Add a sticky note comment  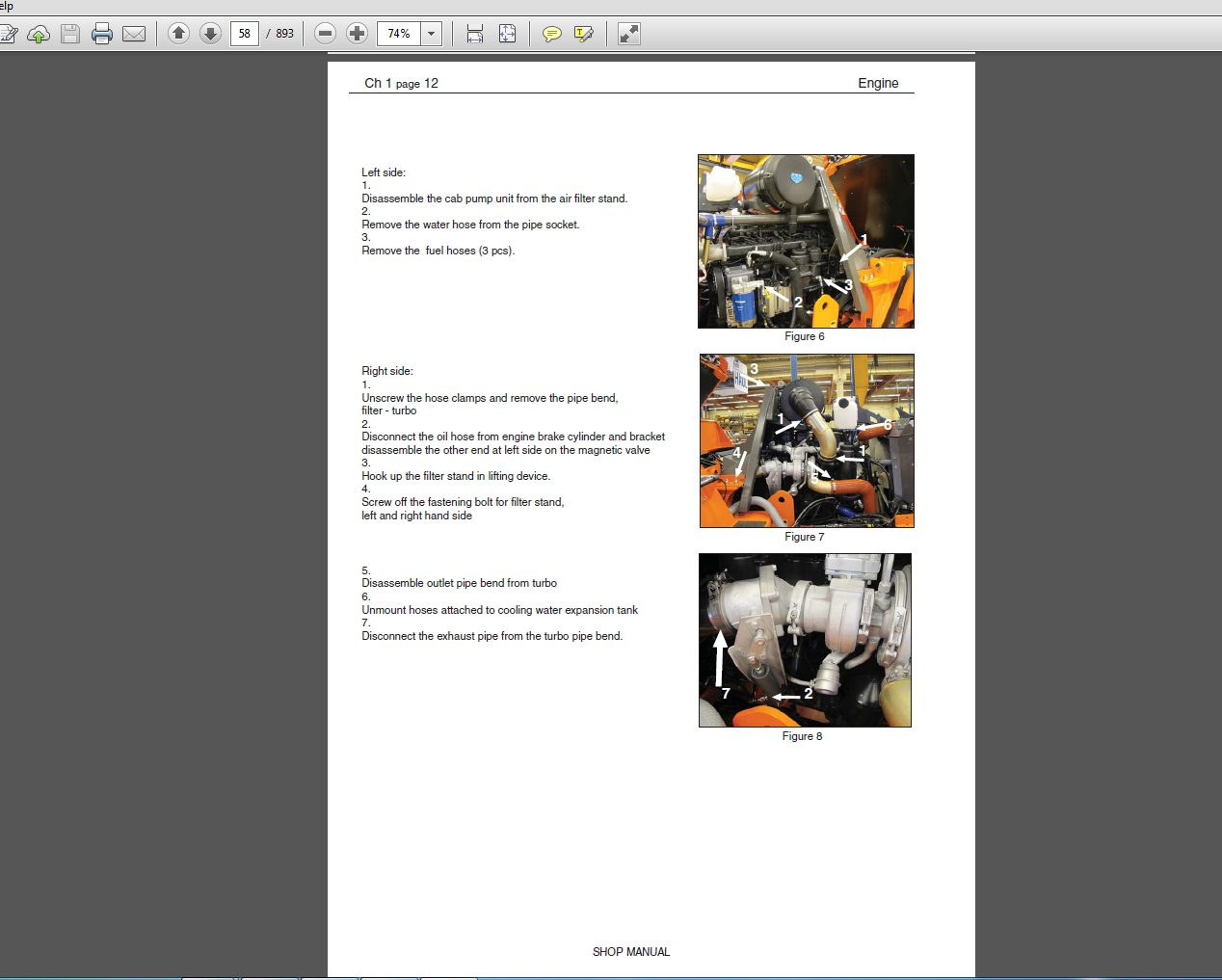[x=551, y=33]
